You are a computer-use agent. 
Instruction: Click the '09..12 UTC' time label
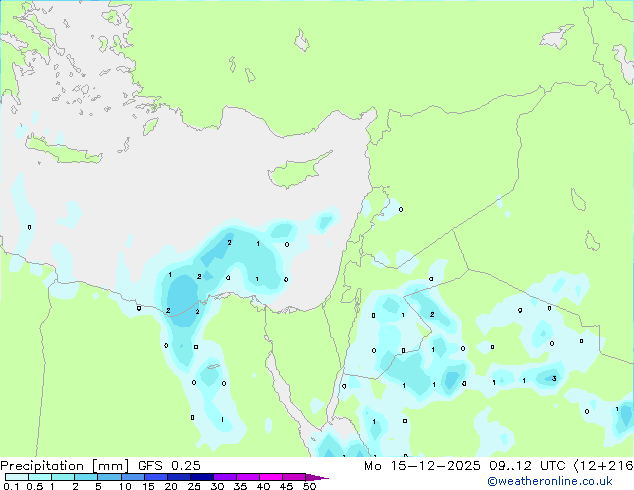click(527, 466)
